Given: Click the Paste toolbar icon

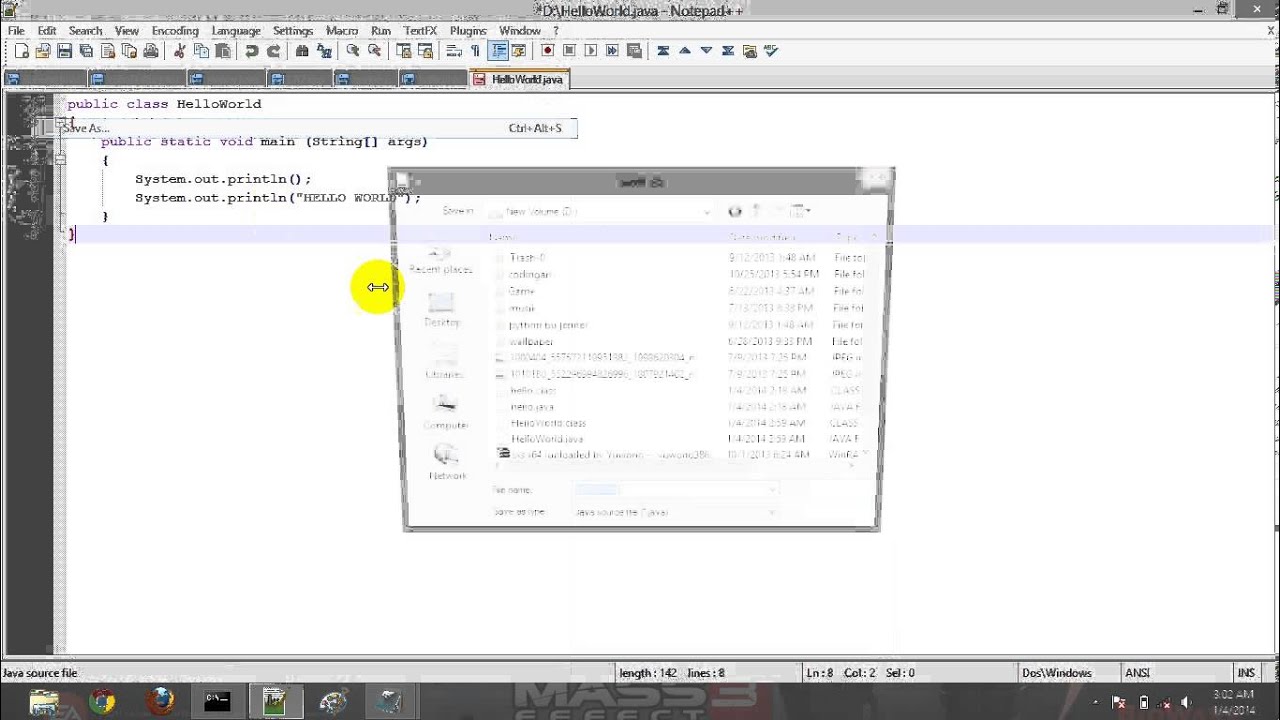Looking at the screenshot, I should point(224,51).
